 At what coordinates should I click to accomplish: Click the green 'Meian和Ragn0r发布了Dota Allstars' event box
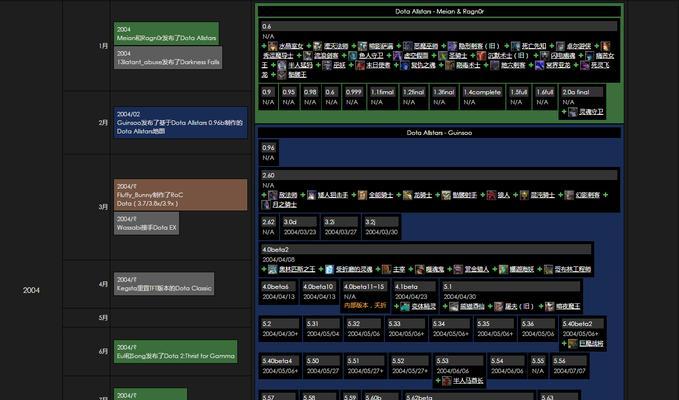[166, 33]
